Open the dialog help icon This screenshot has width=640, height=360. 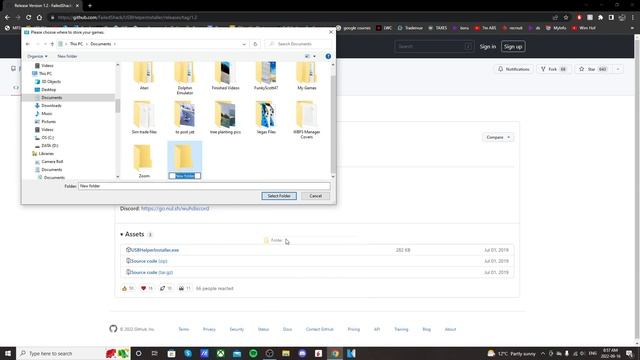(x=328, y=56)
